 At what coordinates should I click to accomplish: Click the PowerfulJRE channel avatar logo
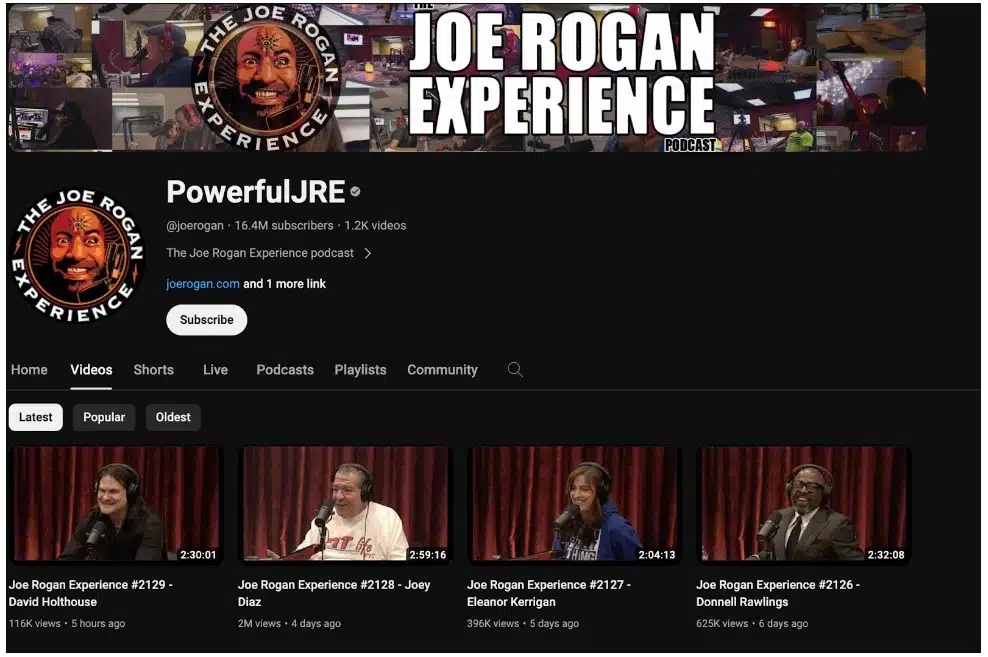point(78,255)
